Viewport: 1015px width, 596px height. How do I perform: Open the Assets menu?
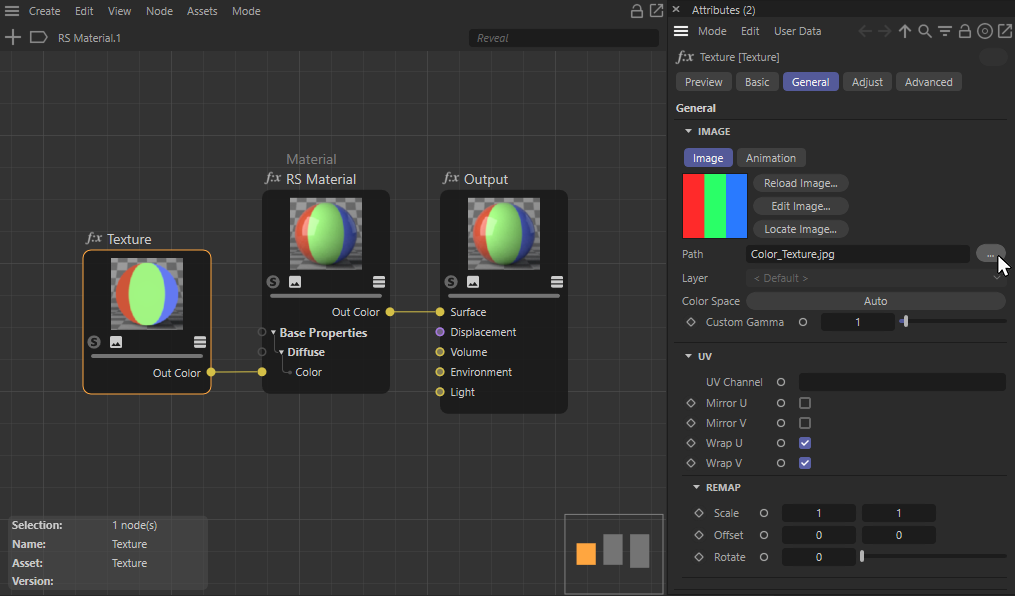[202, 11]
